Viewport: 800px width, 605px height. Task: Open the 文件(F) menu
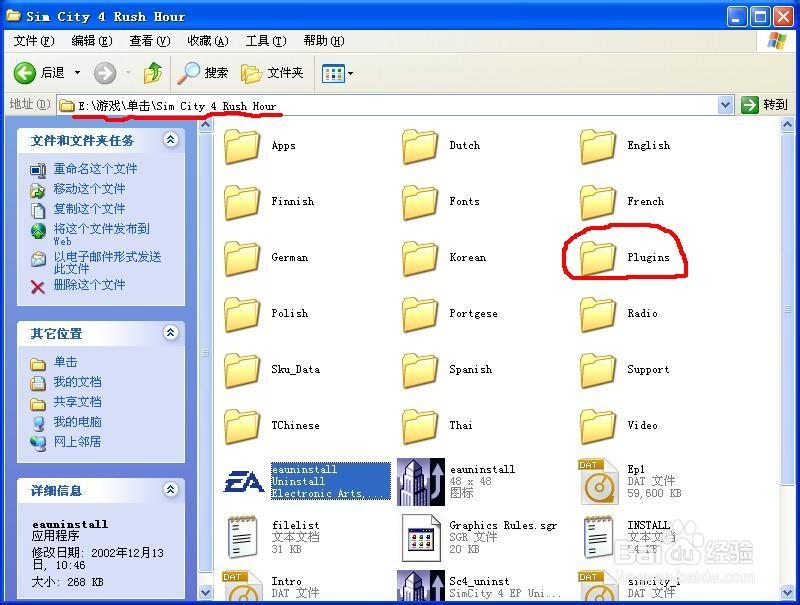tap(34, 41)
